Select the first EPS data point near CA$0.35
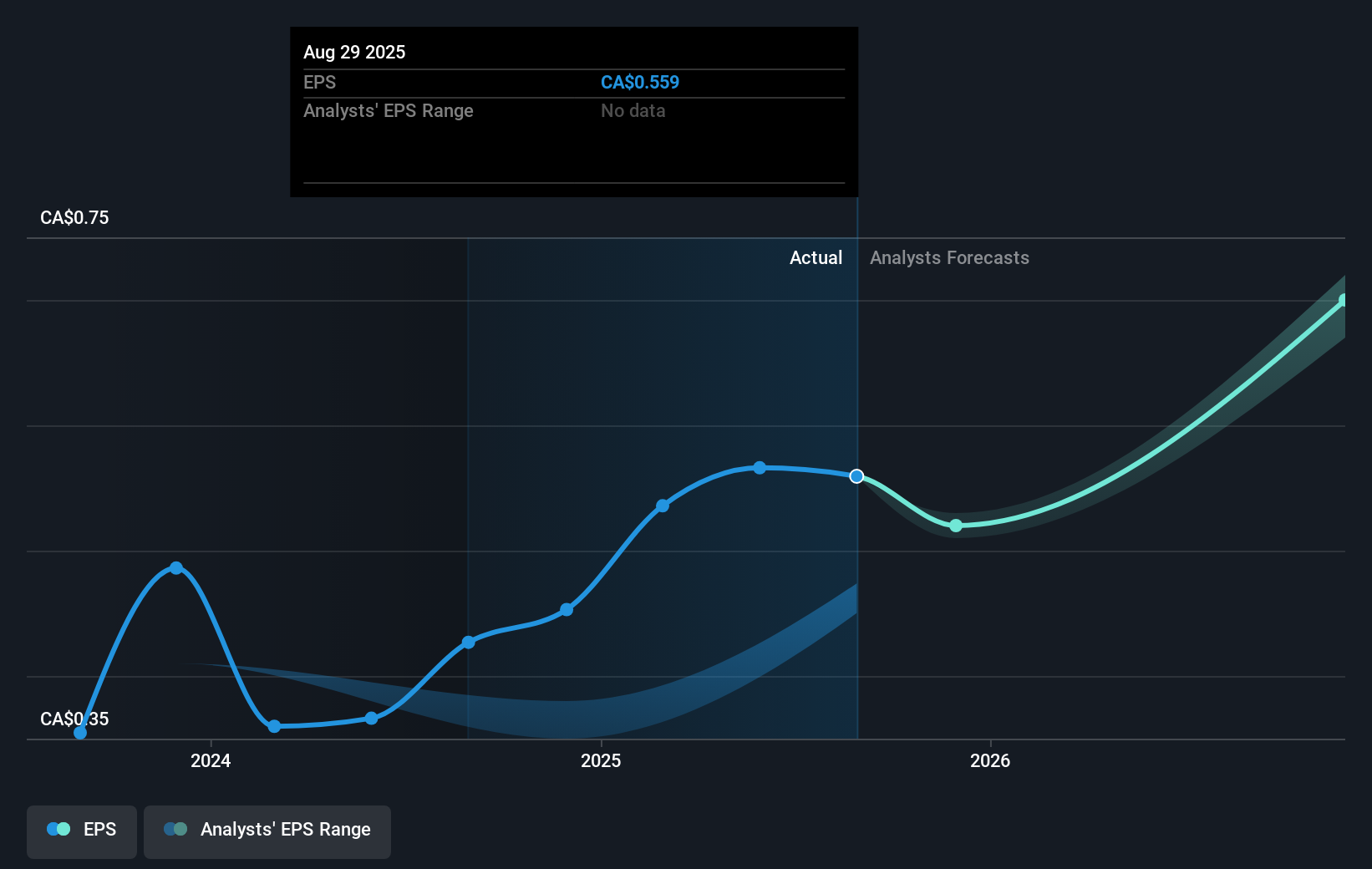The height and width of the screenshot is (869, 1372). tap(80, 733)
